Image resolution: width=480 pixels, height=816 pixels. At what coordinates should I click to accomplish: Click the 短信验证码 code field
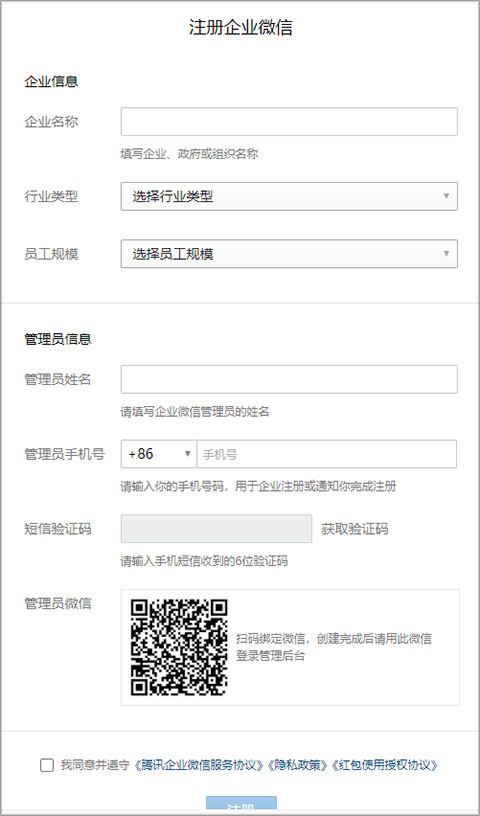coord(217,529)
